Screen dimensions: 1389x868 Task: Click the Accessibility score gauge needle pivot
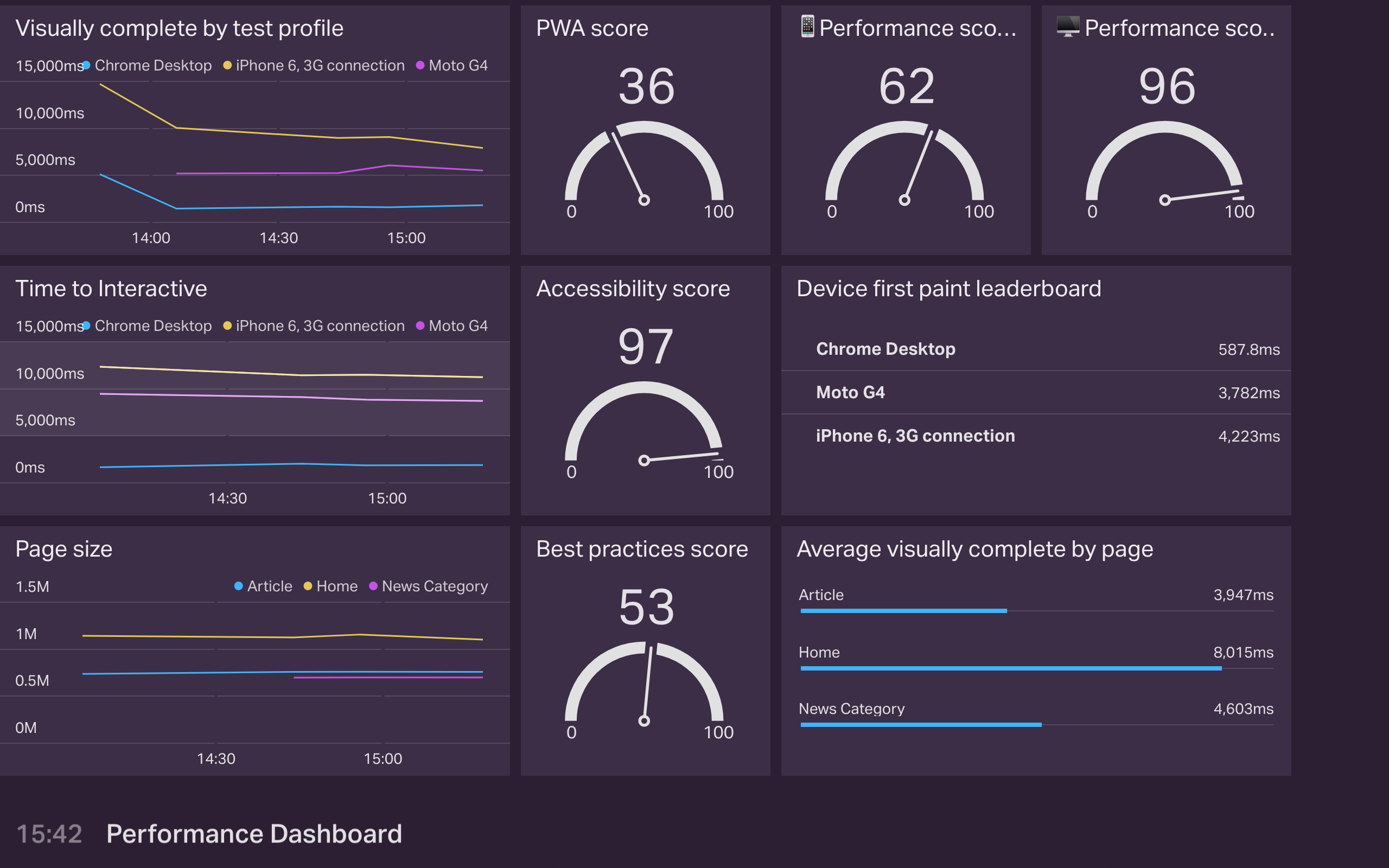click(644, 461)
